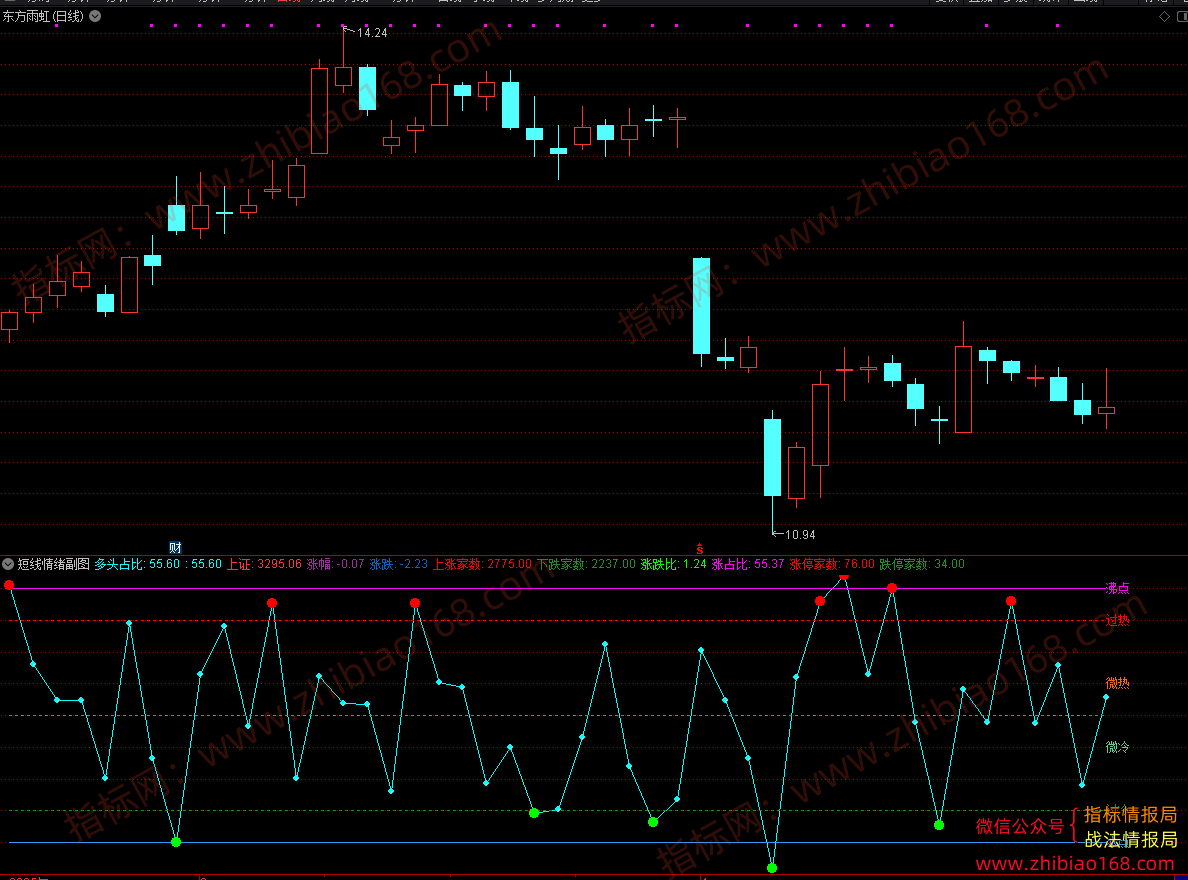Viewport: 1188px width, 880px height.
Task: Click the square panel icon at top-right edge
Action: coord(1182,16)
